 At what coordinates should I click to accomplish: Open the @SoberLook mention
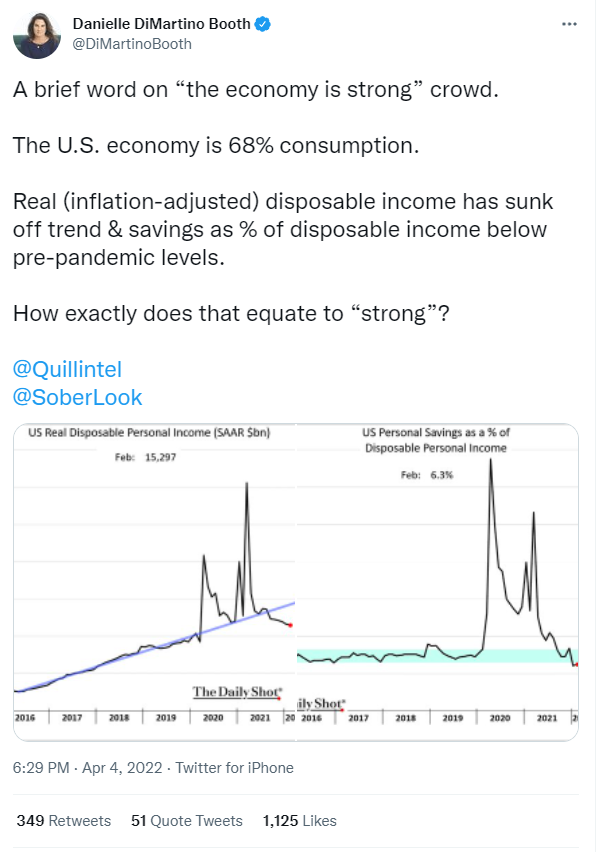pos(78,397)
